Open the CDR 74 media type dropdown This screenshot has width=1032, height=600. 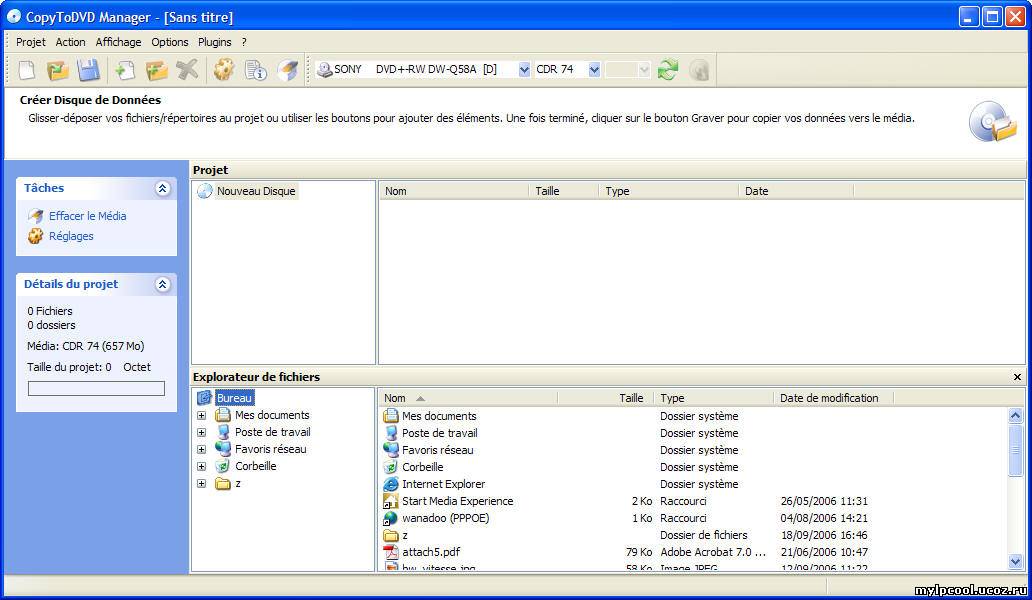(x=594, y=70)
